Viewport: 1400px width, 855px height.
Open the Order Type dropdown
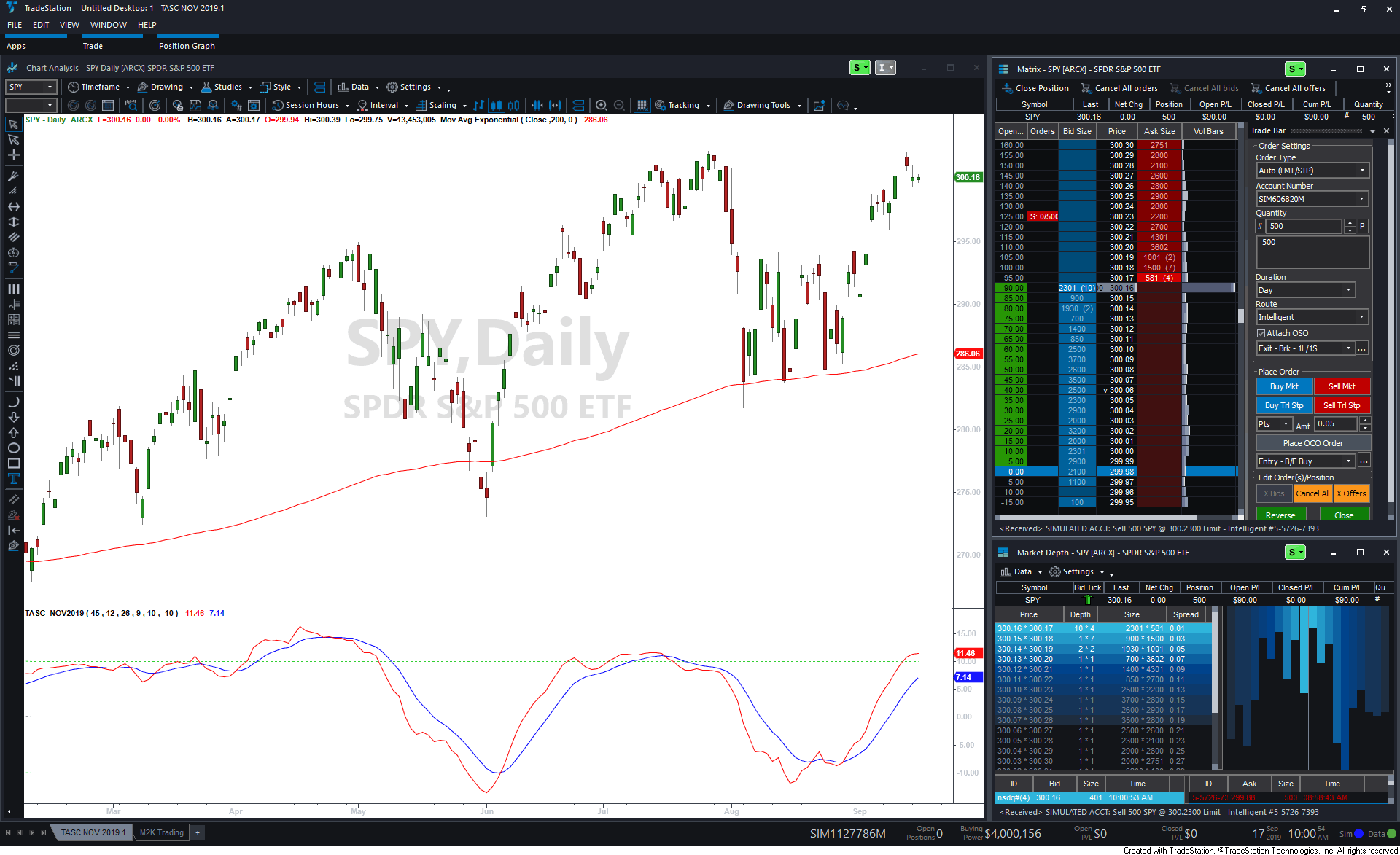pos(1312,171)
